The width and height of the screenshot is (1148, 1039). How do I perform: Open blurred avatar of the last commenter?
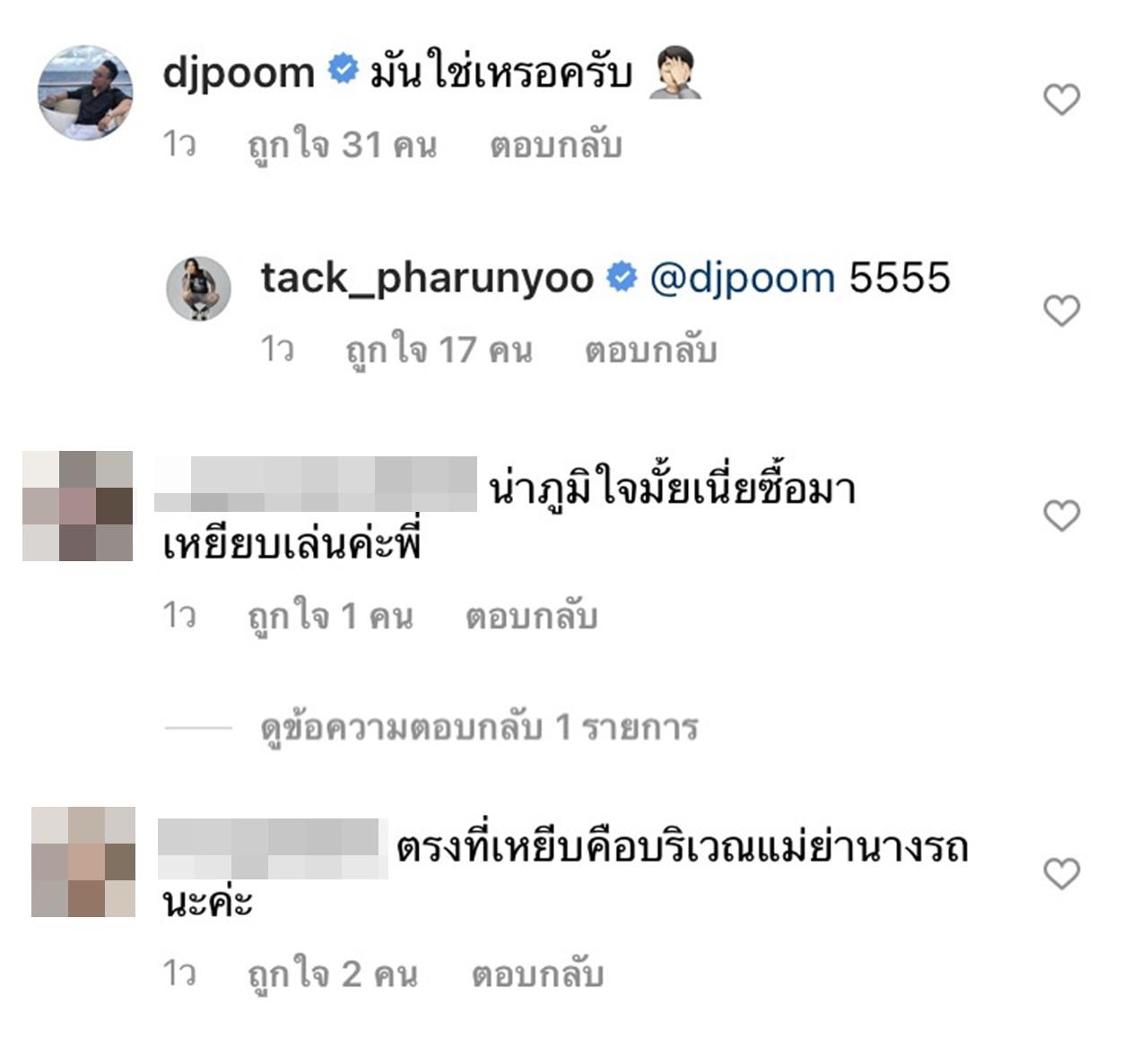tap(83, 862)
